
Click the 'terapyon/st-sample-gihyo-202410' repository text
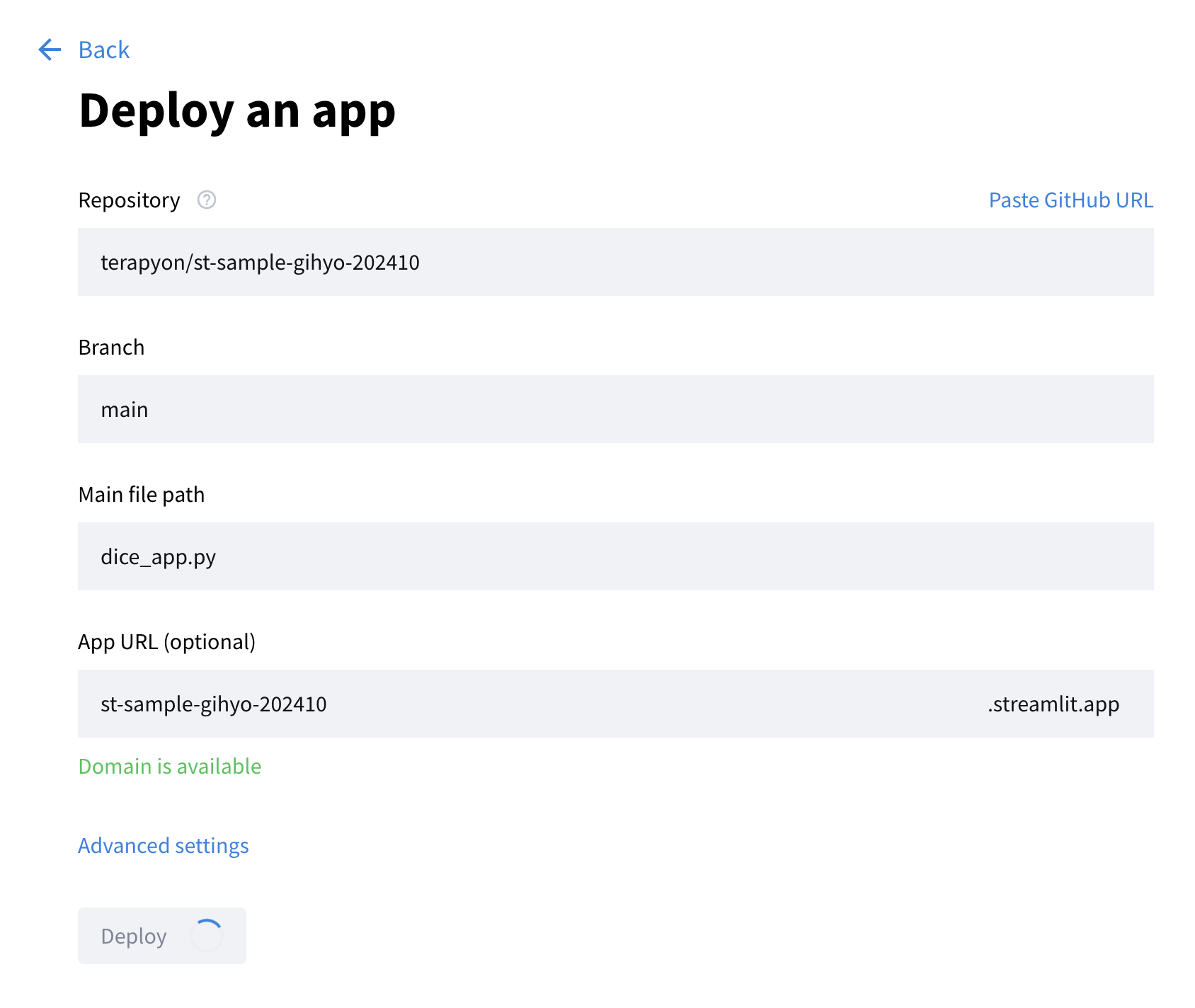[260, 263]
